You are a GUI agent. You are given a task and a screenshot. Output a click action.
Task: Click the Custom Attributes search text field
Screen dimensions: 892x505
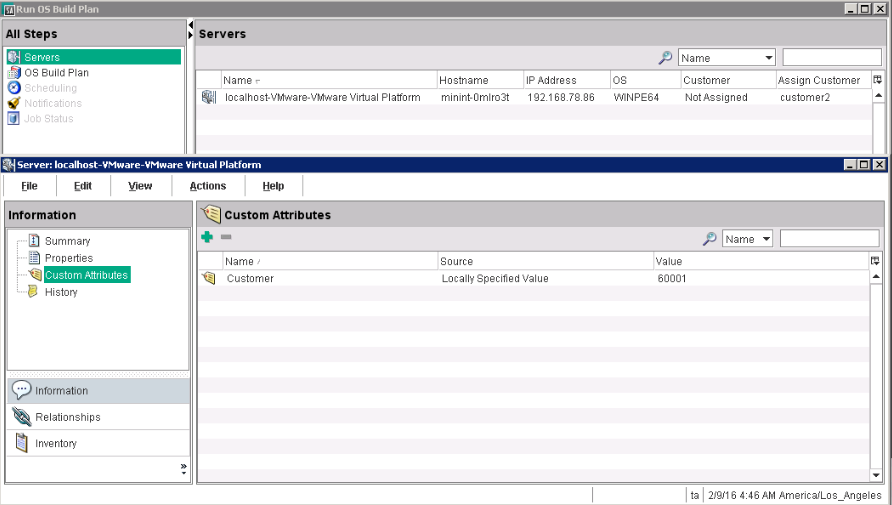(x=829, y=239)
